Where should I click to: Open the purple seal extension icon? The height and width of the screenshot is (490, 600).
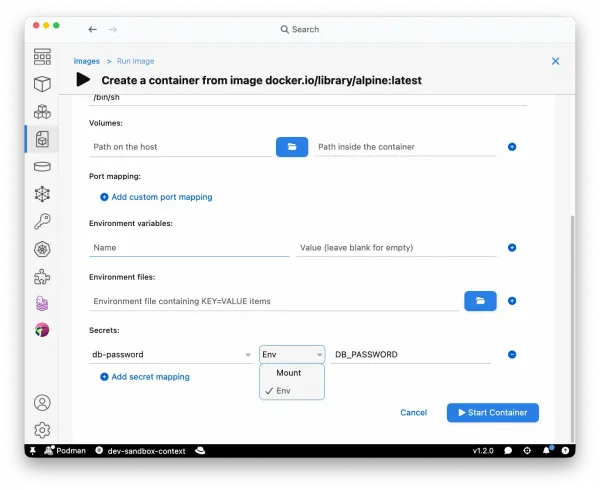[x=42, y=303]
